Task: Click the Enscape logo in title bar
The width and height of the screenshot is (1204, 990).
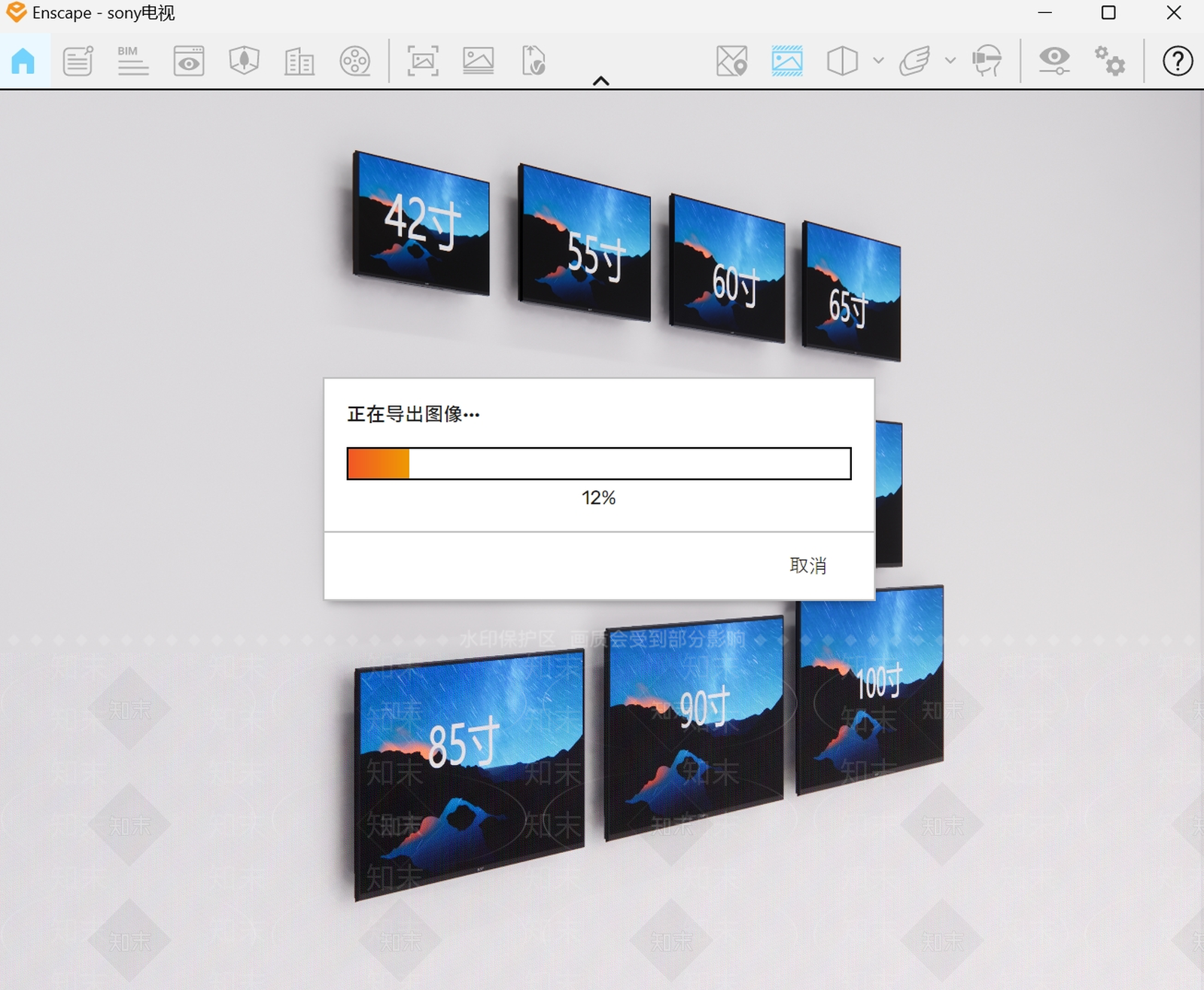Action: coord(16,13)
